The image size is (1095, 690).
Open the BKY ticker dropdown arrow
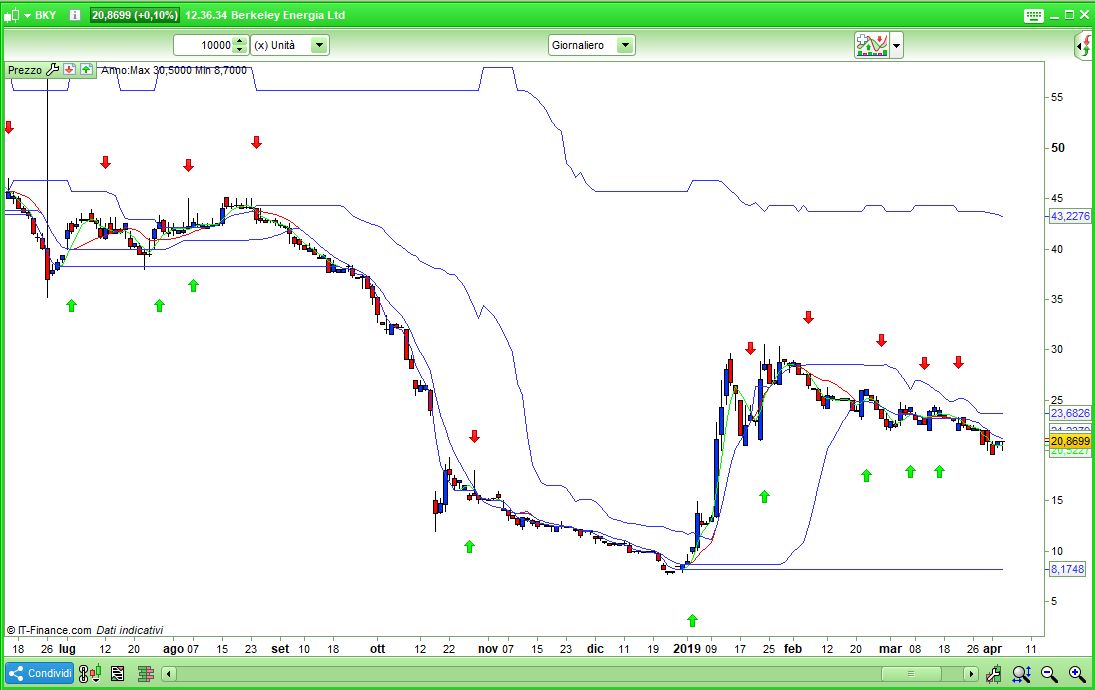[27, 15]
